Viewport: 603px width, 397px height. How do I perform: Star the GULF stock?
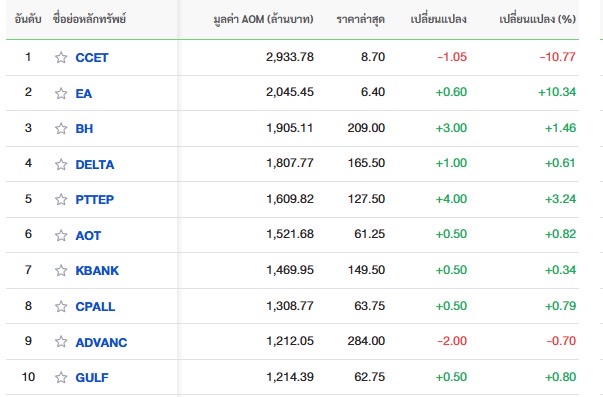(x=61, y=377)
